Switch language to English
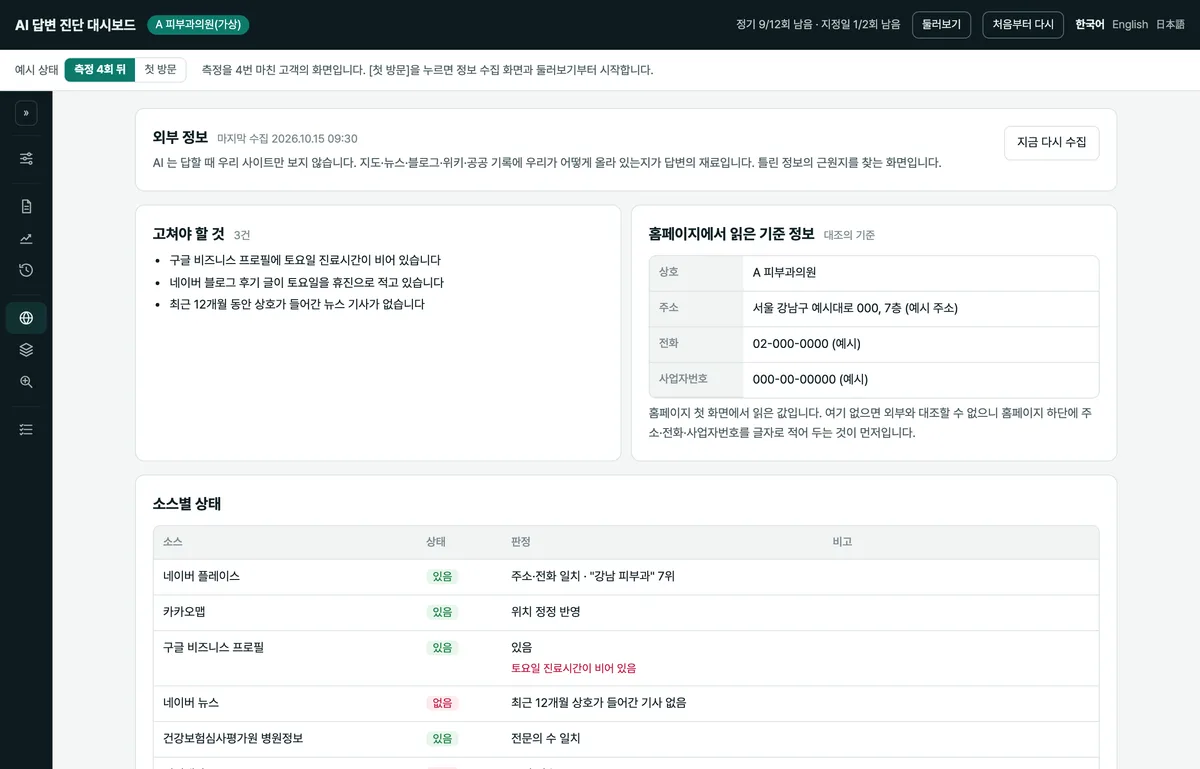 click(x=1130, y=25)
